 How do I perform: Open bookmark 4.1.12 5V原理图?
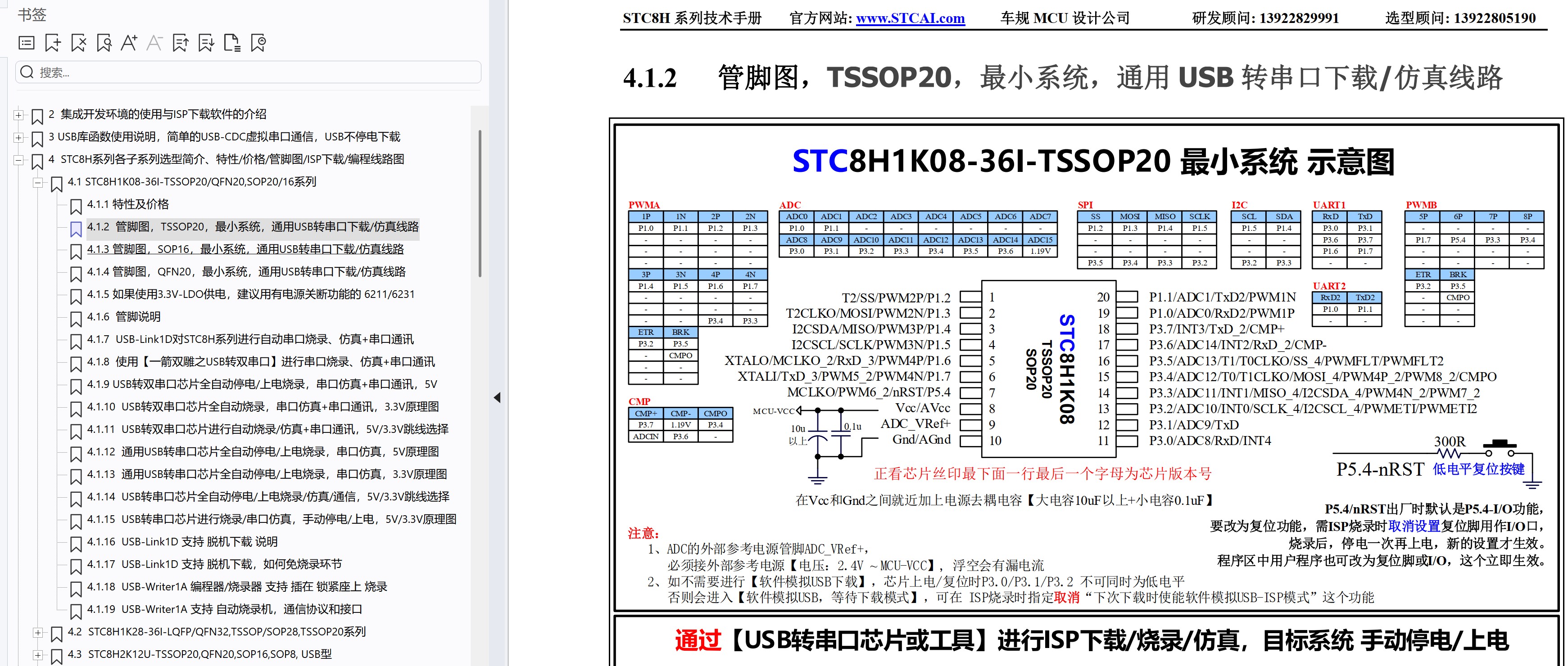[263, 452]
